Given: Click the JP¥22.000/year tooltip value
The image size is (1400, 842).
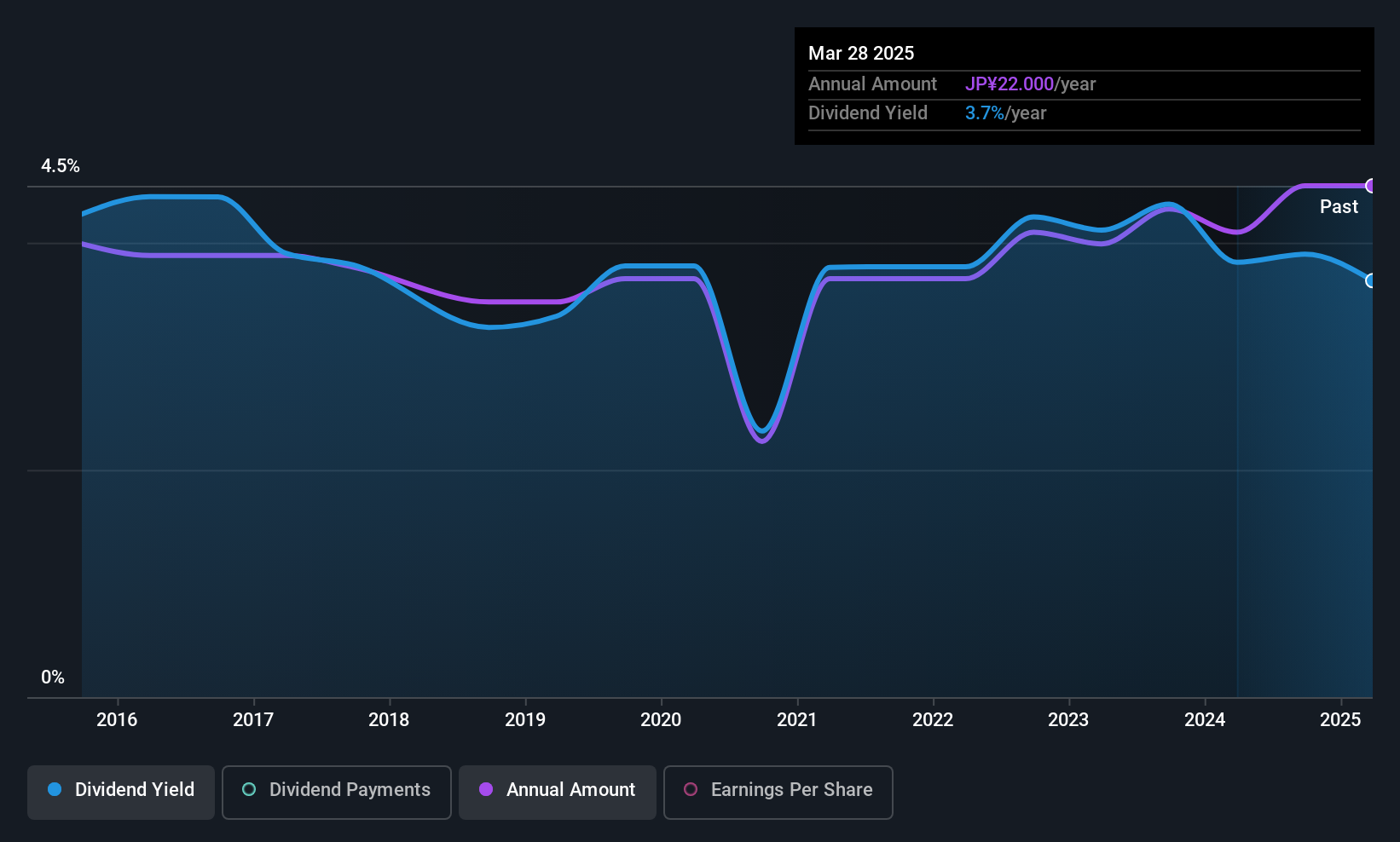Looking at the screenshot, I should (1030, 84).
